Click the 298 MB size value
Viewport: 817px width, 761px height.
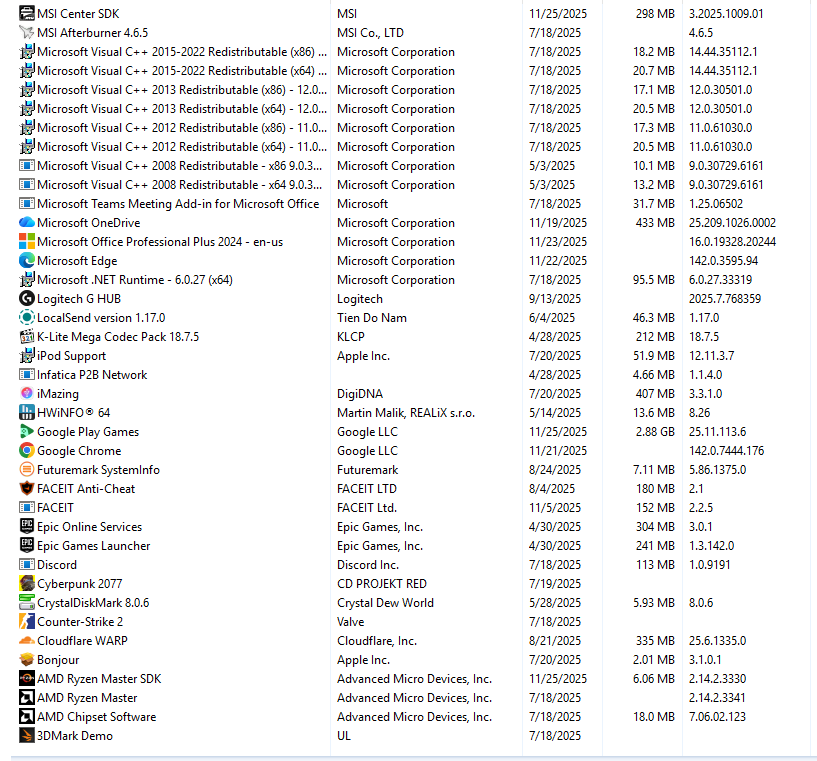coord(655,14)
